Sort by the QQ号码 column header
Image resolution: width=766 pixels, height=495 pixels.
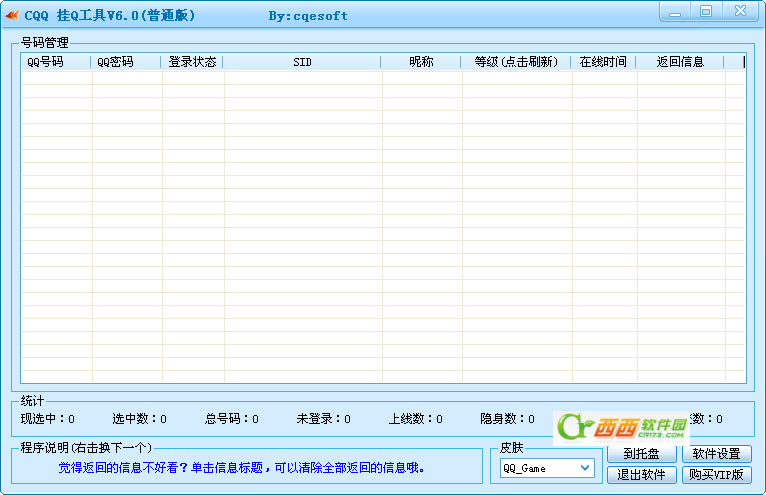pos(56,62)
